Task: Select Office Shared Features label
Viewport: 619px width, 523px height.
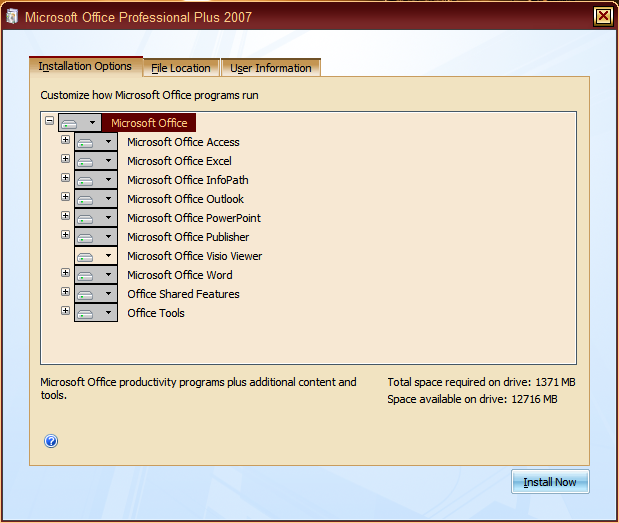Action: [183, 294]
